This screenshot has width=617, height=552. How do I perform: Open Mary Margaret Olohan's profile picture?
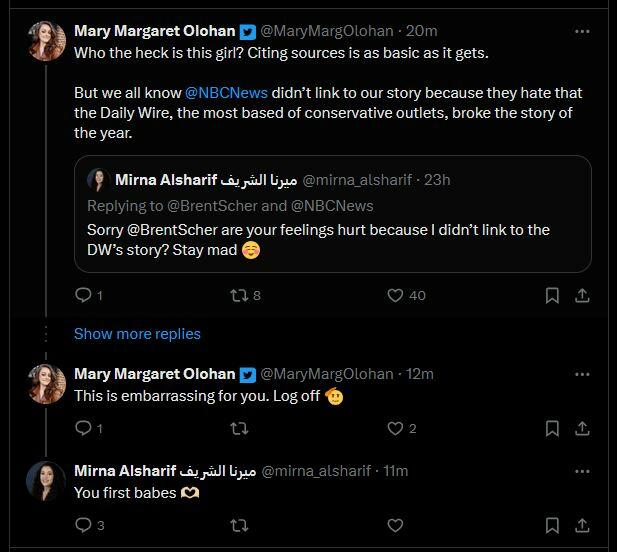(x=46, y=42)
